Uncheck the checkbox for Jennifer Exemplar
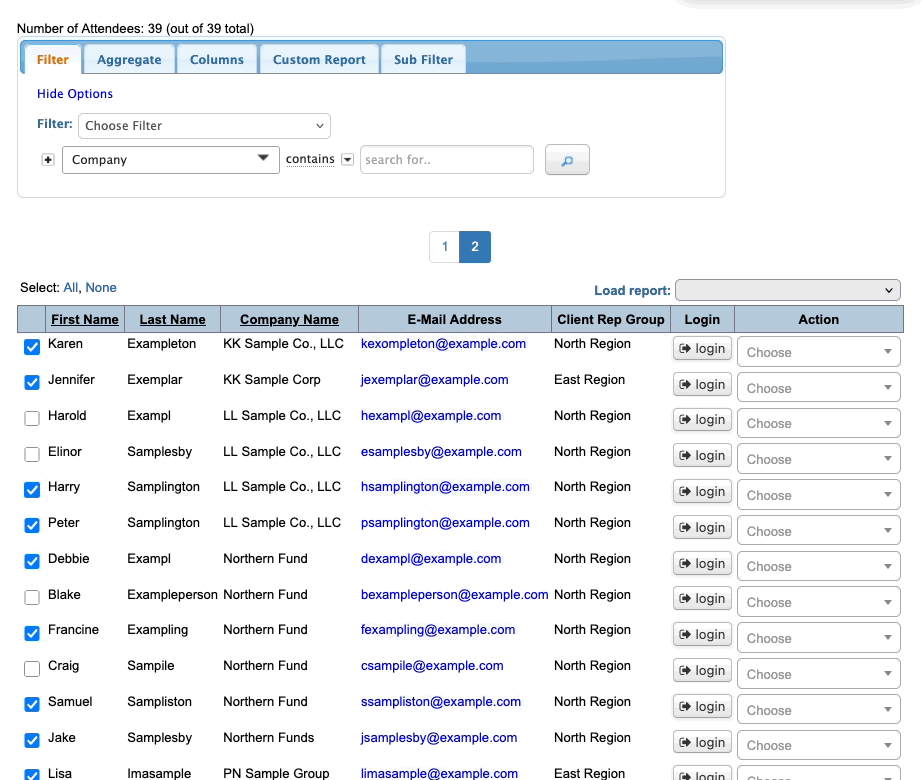Screen dimensions: 922x780 pyautogui.click(x=32, y=382)
